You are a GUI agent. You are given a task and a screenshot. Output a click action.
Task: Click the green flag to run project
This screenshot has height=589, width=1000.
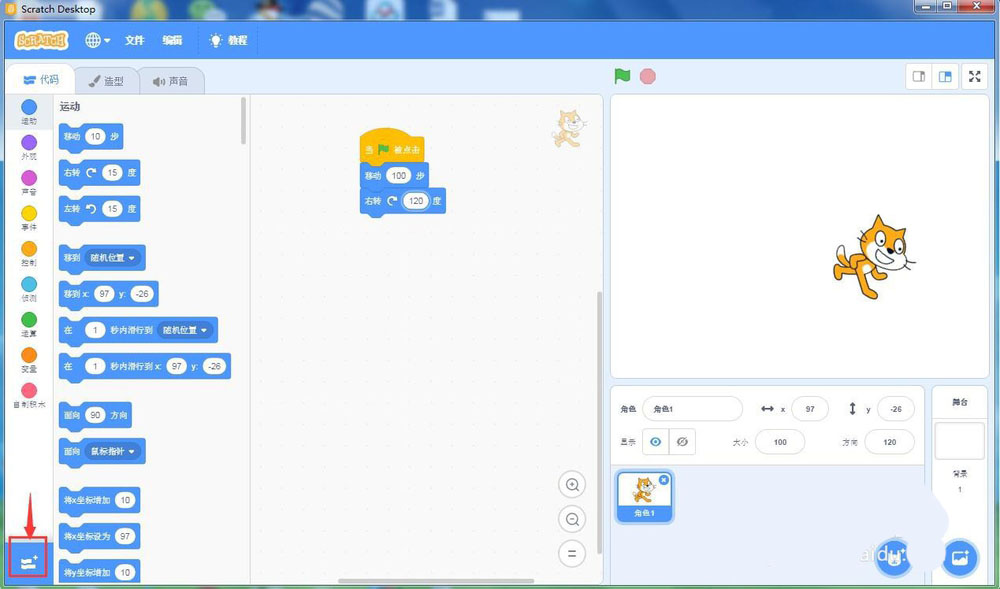click(620, 76)
